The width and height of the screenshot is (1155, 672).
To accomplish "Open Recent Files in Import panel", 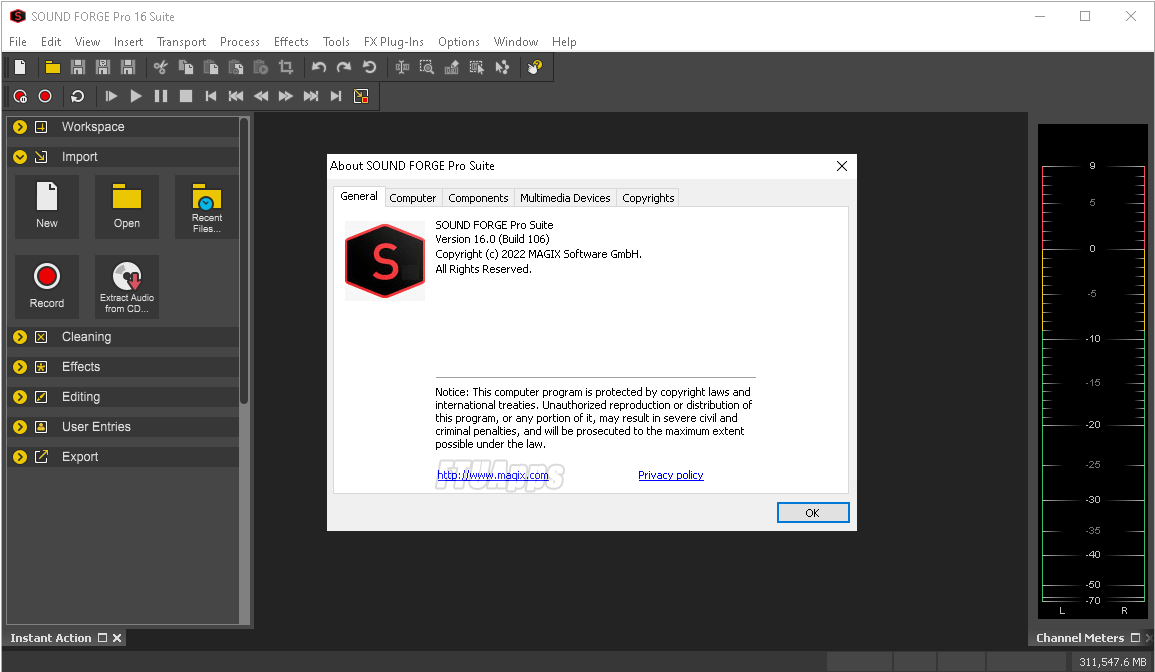I will pyautogui.click(x=206, y=206).
